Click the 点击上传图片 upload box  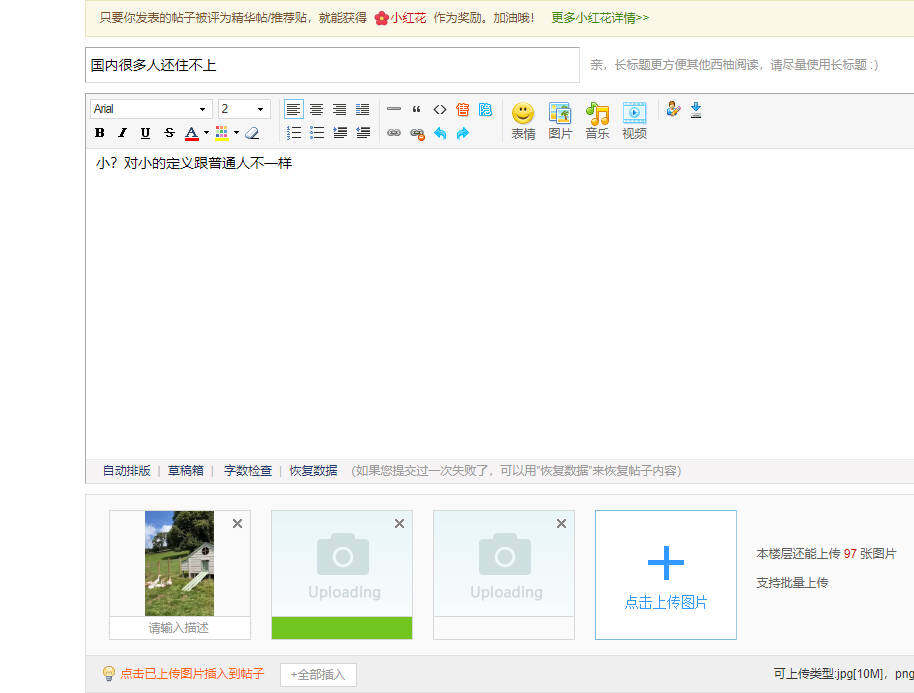pos(666,575)
